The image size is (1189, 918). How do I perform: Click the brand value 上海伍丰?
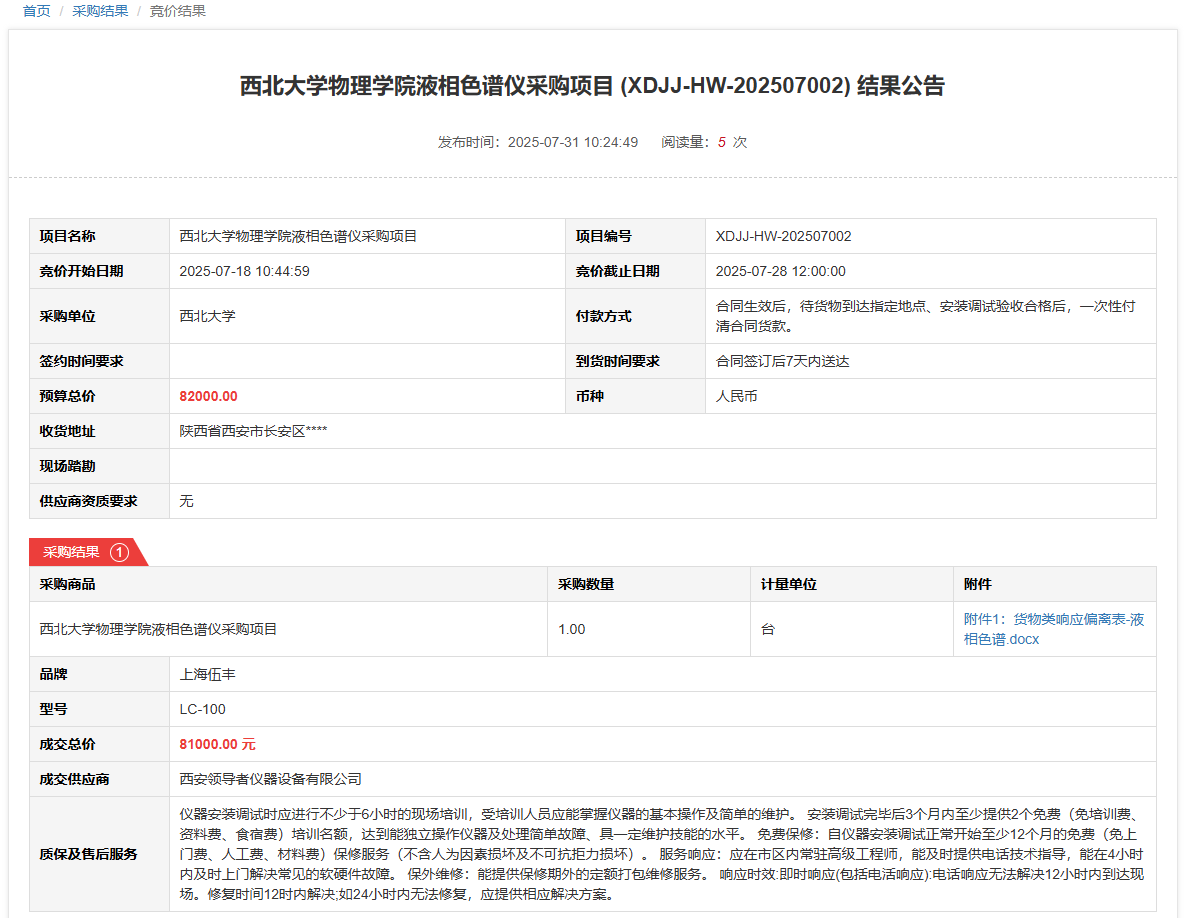(207, 674)
